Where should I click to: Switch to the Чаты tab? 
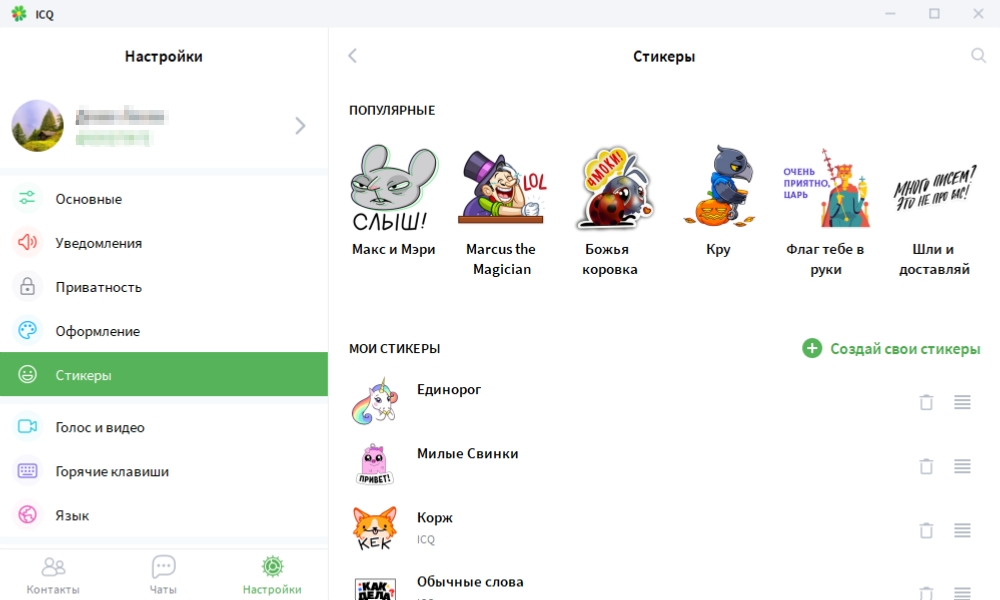click(x=163, y=575)
